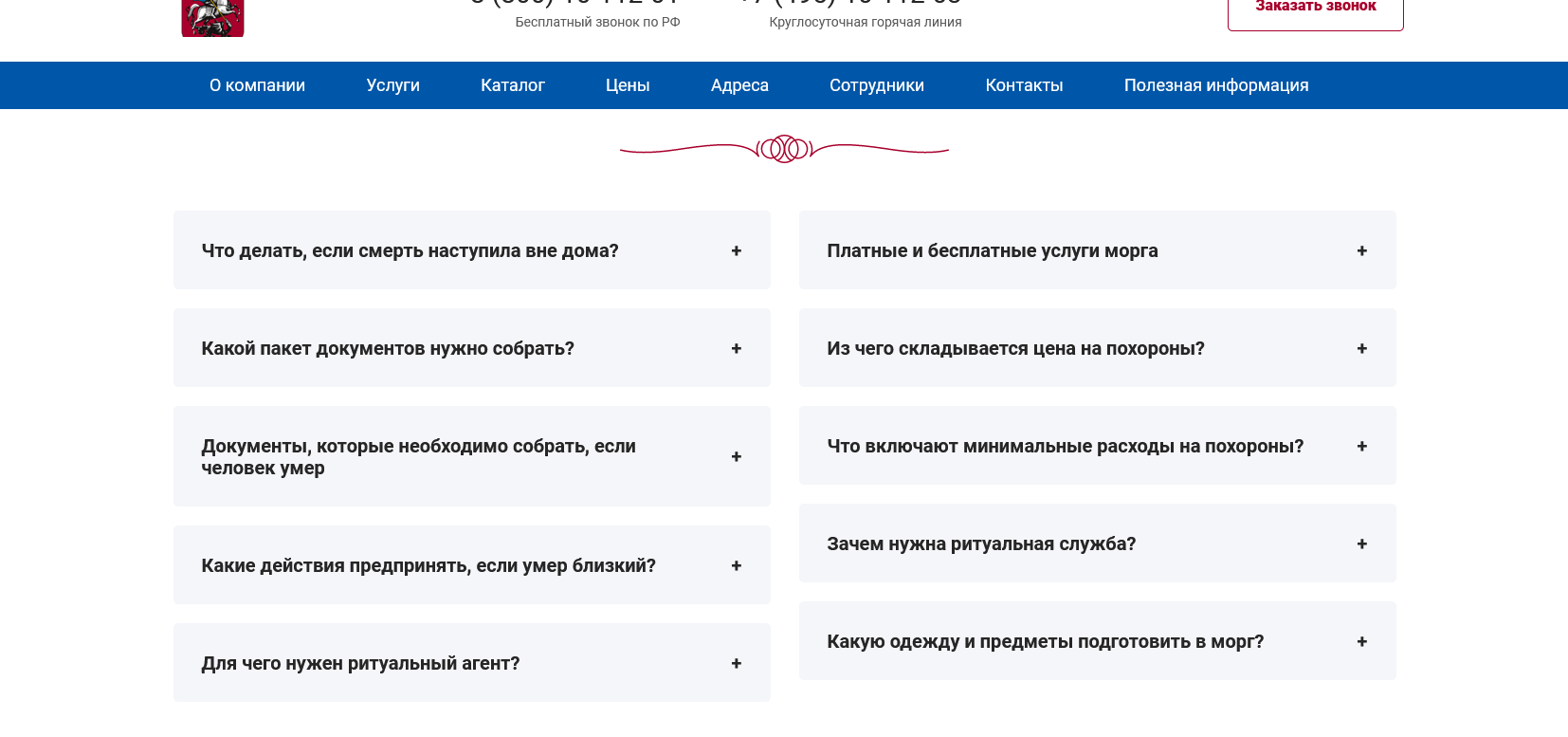This screenshot has height=737, width=1568.
Task: Open the О компании menu item
Action: 257,85
